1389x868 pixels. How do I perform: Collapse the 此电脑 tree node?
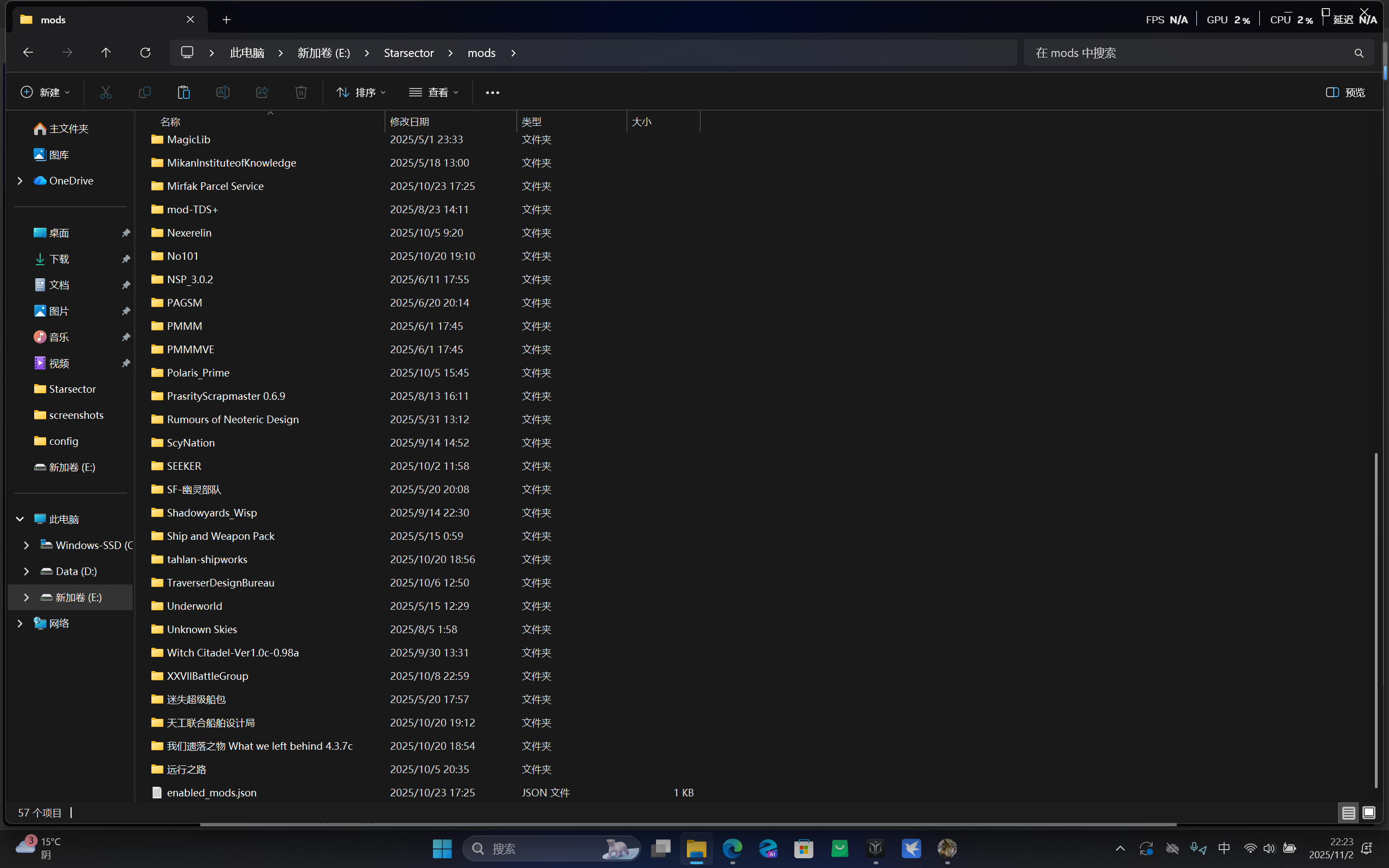tap(20, 519)
